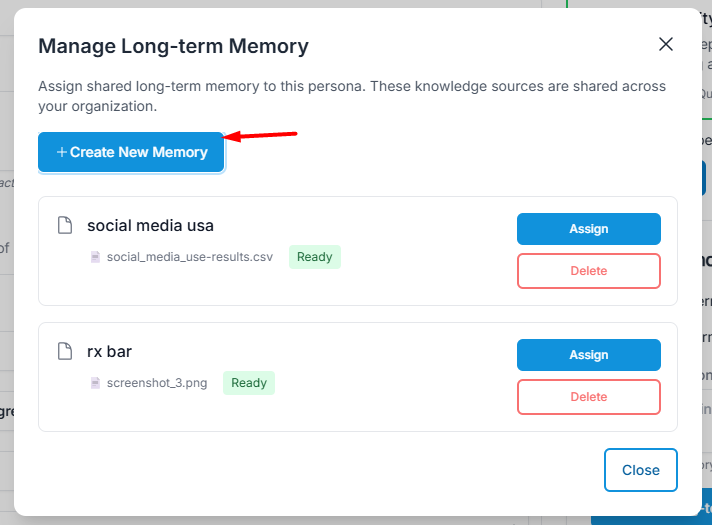This screenshot has height=525, width=712.
Task: Select the rx bar title
Action: pos(109,351)
